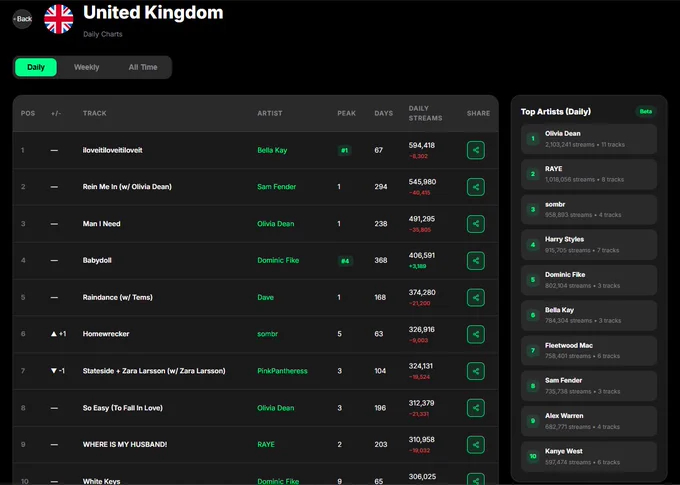
Task: Go back with the Back button
Action: pyautogui.click(x=23, y=19)
